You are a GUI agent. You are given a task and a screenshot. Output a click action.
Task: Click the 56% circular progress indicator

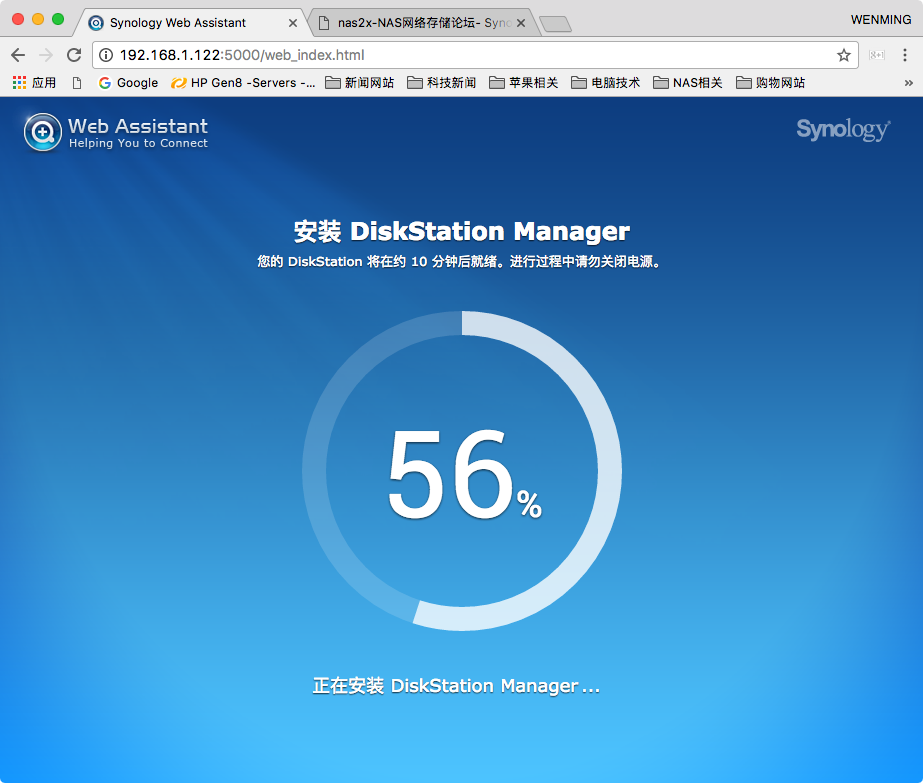pyautogui.click(x=462, y=471)
